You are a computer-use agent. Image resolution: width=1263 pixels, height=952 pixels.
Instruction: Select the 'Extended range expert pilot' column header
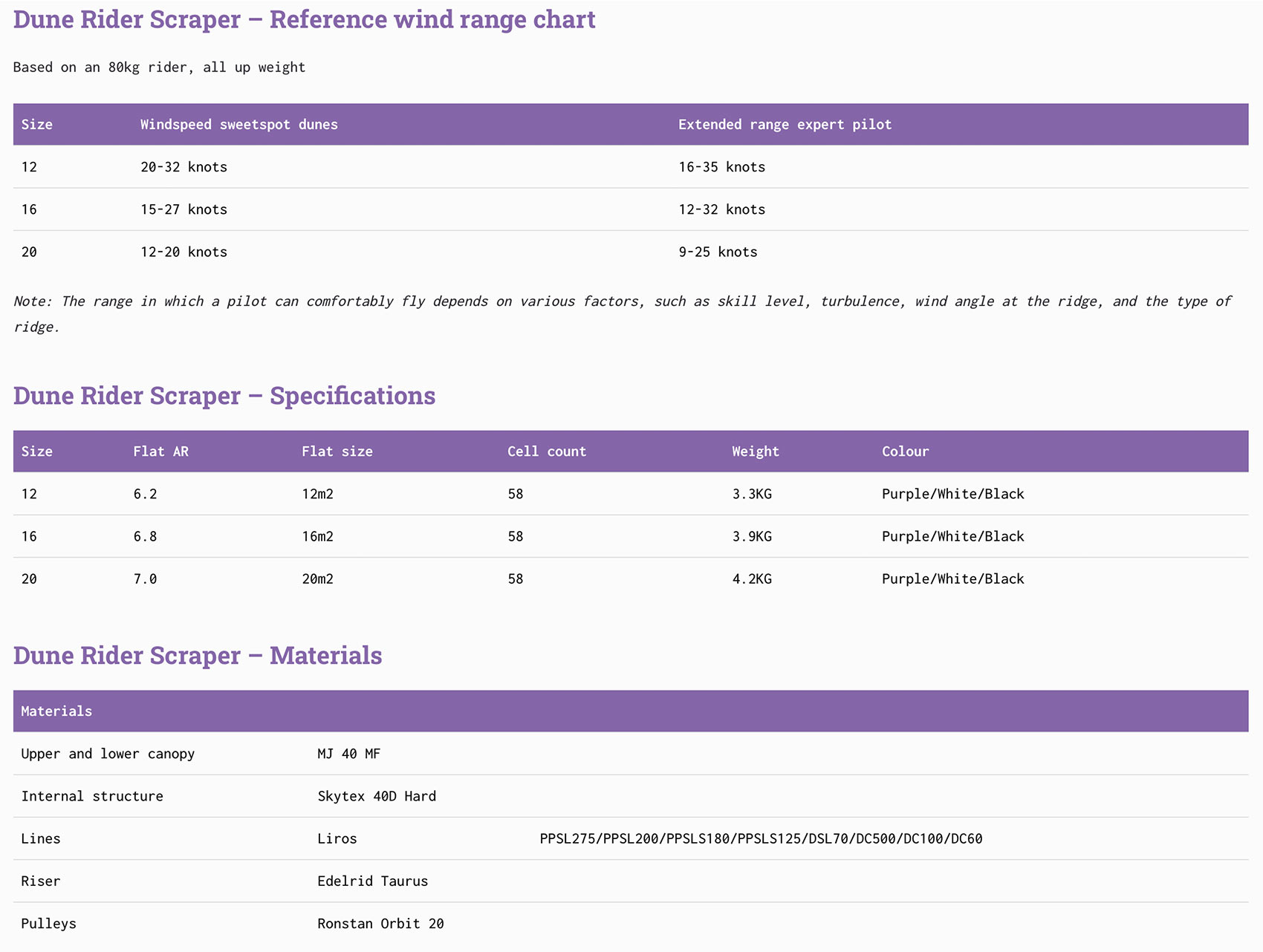(784, 125)
